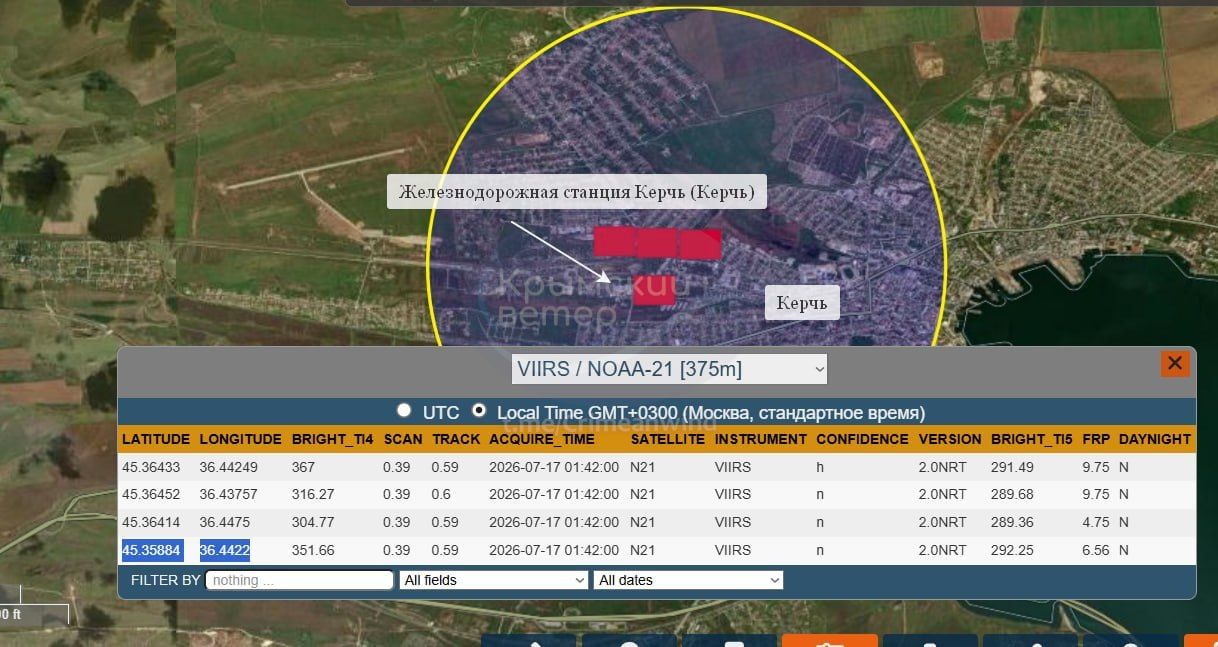The height and width of the screenshot is (647, 1218).
Task: Click FRP 9.75 in the 45.36452 row
Action: tap(1095, 494)
